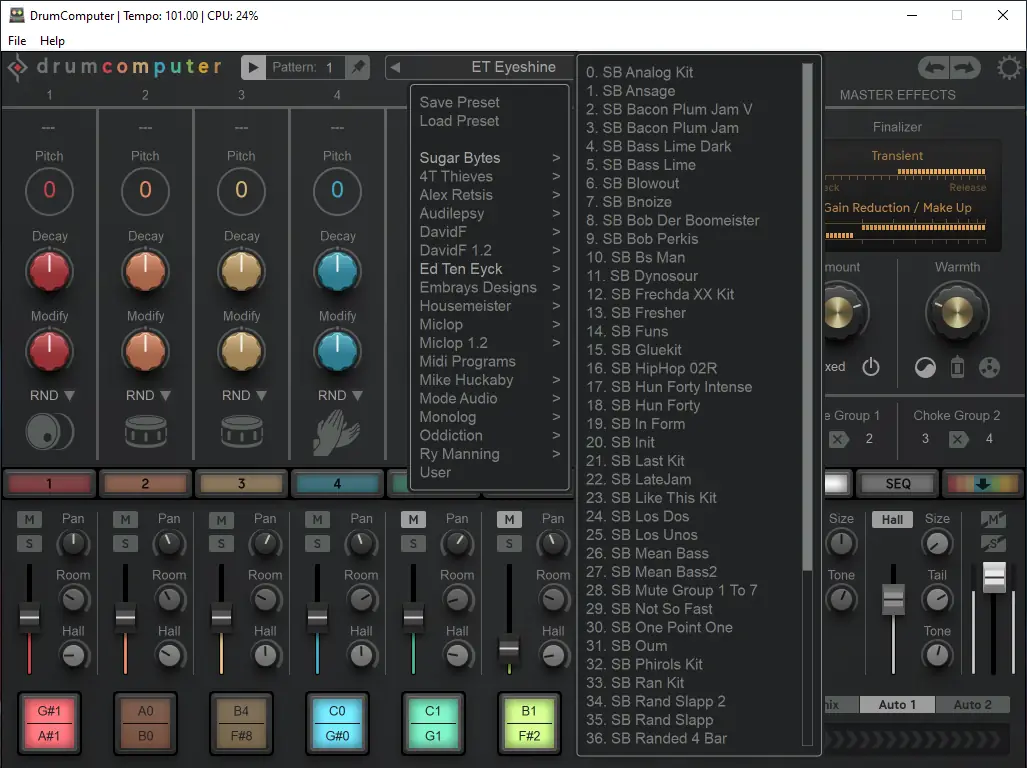
Task: Switch to the Auto 1 tab
Action: coord(897,704)
